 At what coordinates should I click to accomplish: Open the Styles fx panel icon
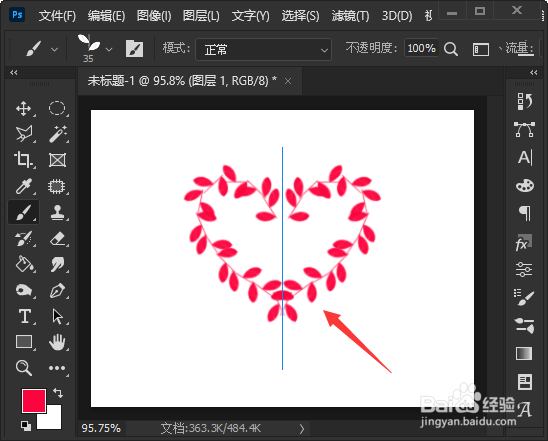(524, 242)
